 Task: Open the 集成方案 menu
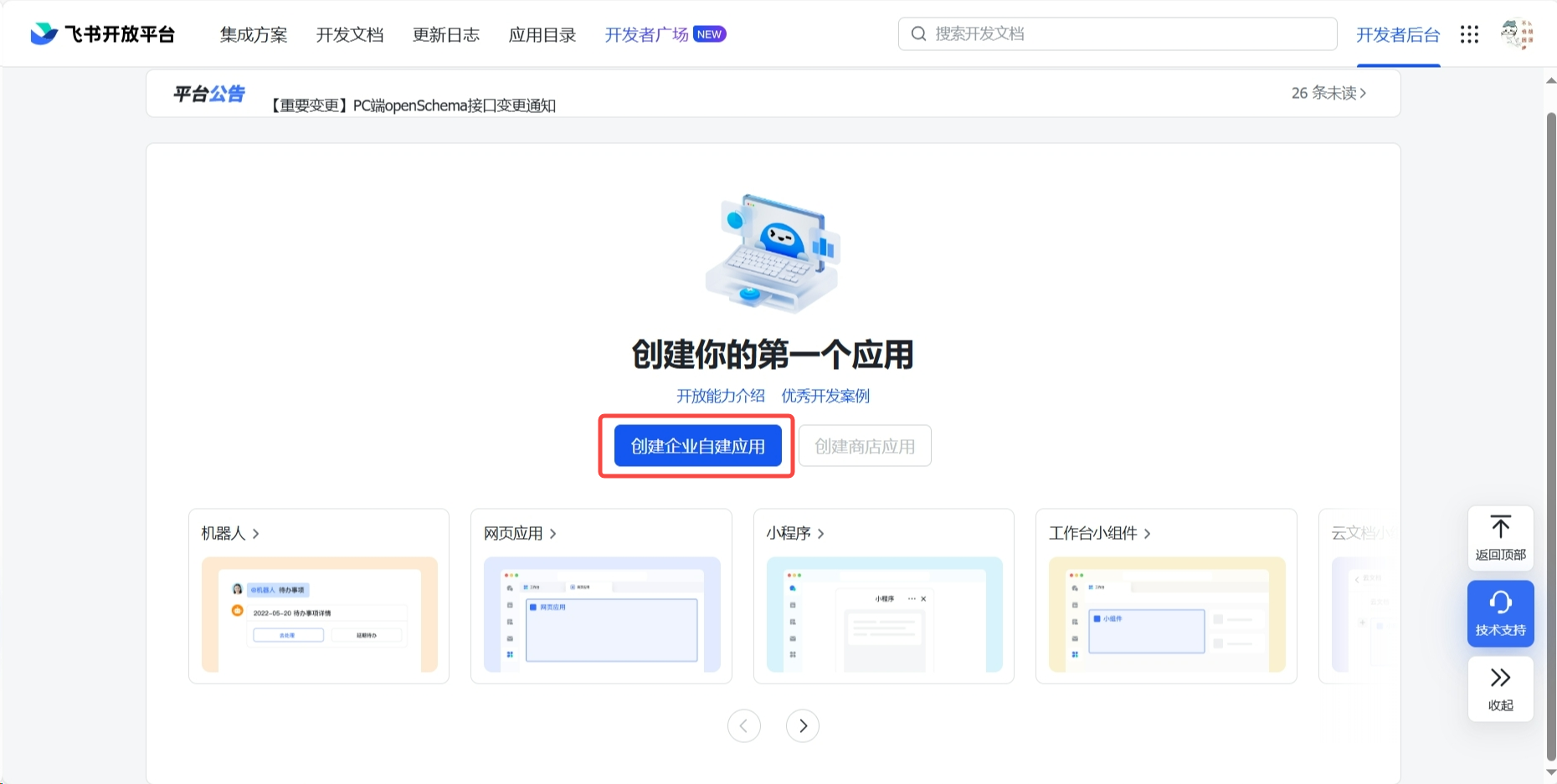coord(254,34)
